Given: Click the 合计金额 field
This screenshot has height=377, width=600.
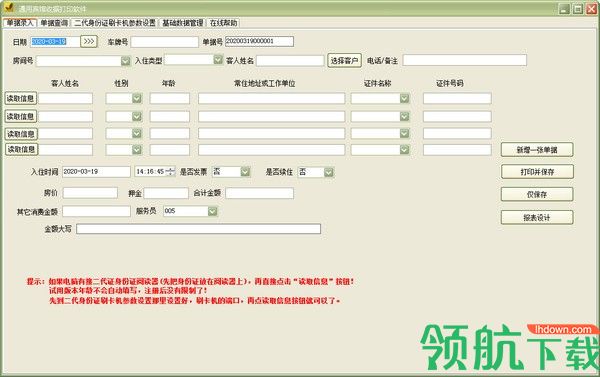Looking at the screenshot, I should [259, 193].
